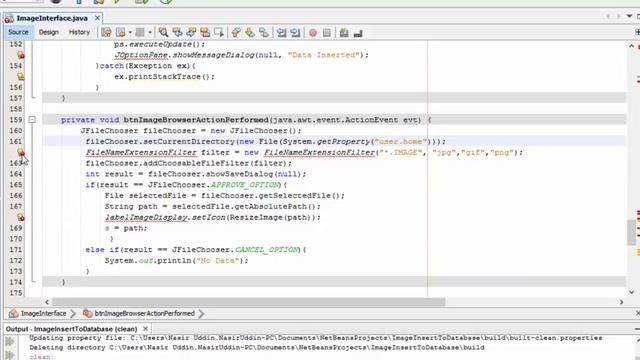Close the ImageInterface.java tab
The width and height of the screenshot is (640, 360).
[97, 18]
